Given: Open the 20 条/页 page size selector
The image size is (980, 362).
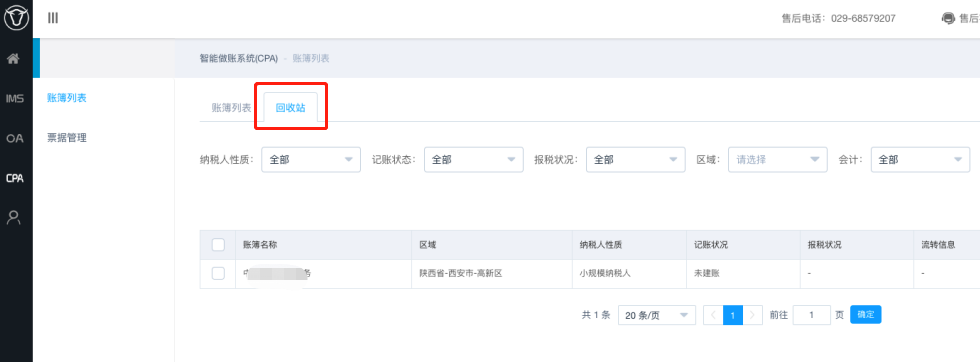Looking at the screenshot, I should (657, 315).
